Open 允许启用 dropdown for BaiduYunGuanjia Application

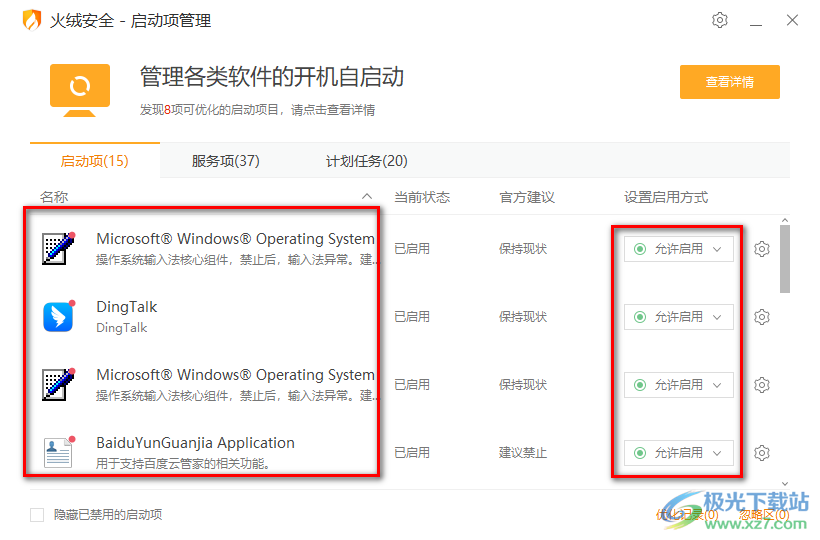pos(678,453)
